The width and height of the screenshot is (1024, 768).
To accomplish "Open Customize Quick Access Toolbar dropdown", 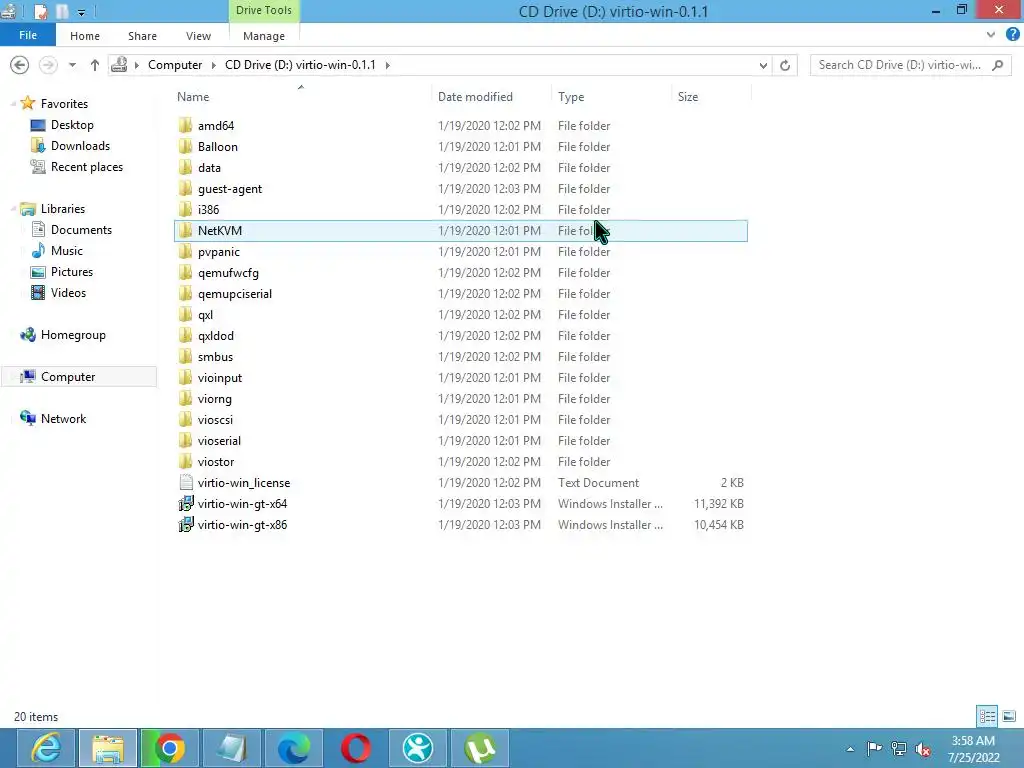I will 81,12.
